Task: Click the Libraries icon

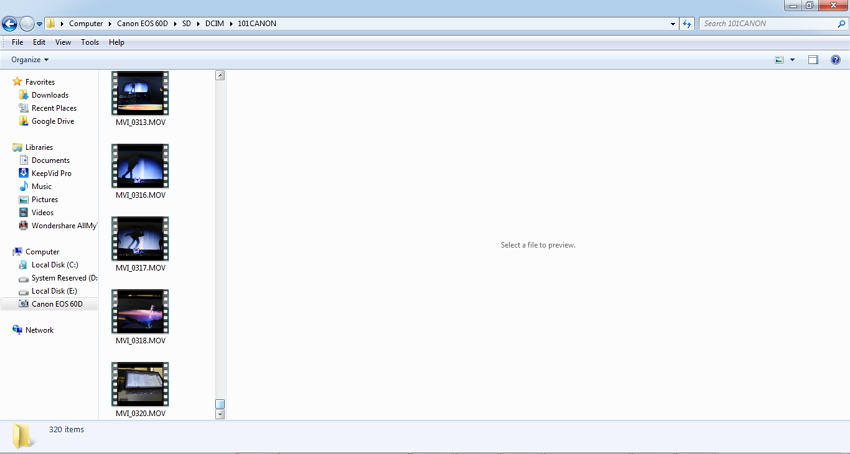Action: click(x=17, y=147)
